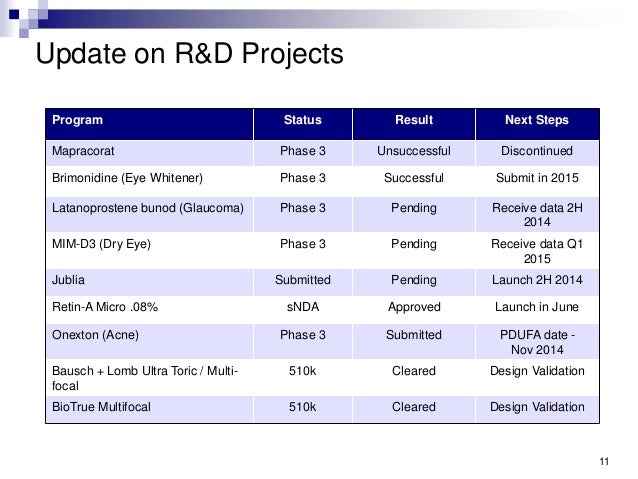Click the slide page number 11
This screenshot has width=638, height=479.
[604, 462]
